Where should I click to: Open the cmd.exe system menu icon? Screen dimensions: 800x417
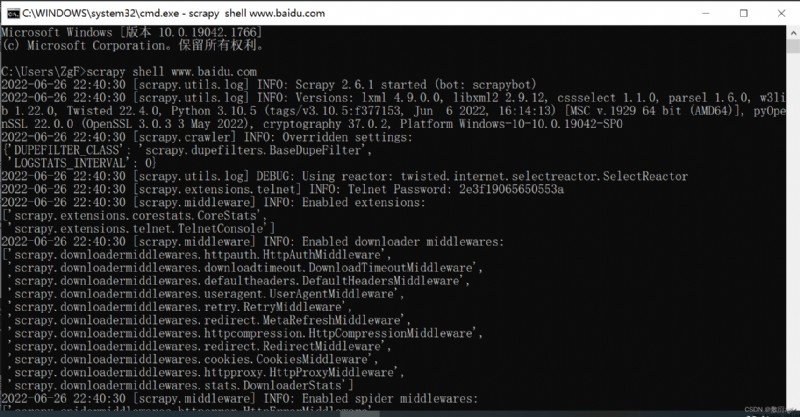click(13, 13)
